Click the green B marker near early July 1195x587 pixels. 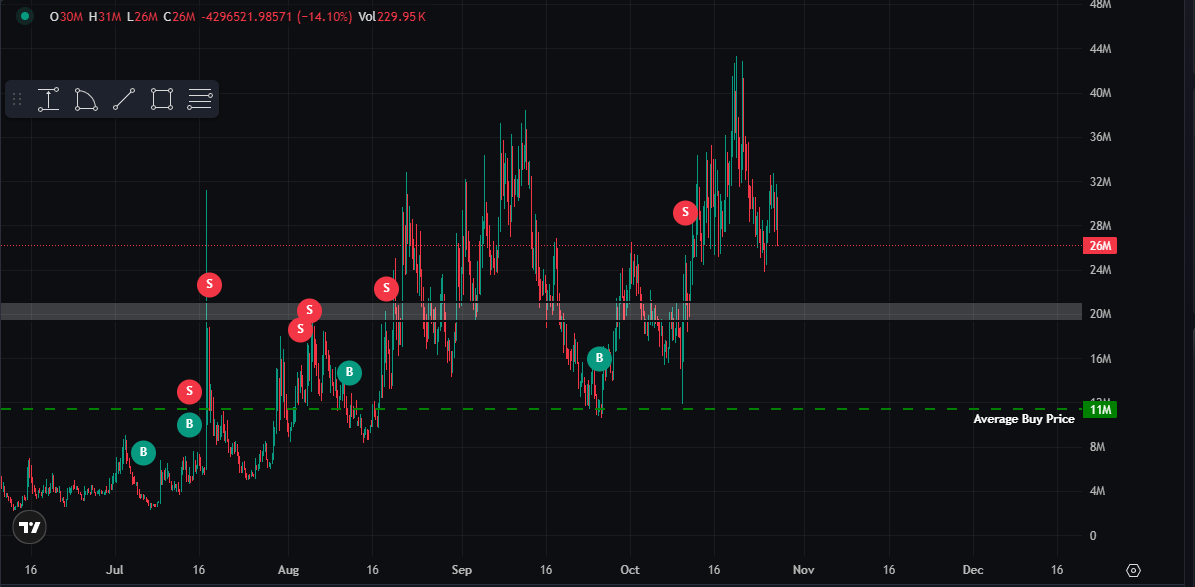143,452
